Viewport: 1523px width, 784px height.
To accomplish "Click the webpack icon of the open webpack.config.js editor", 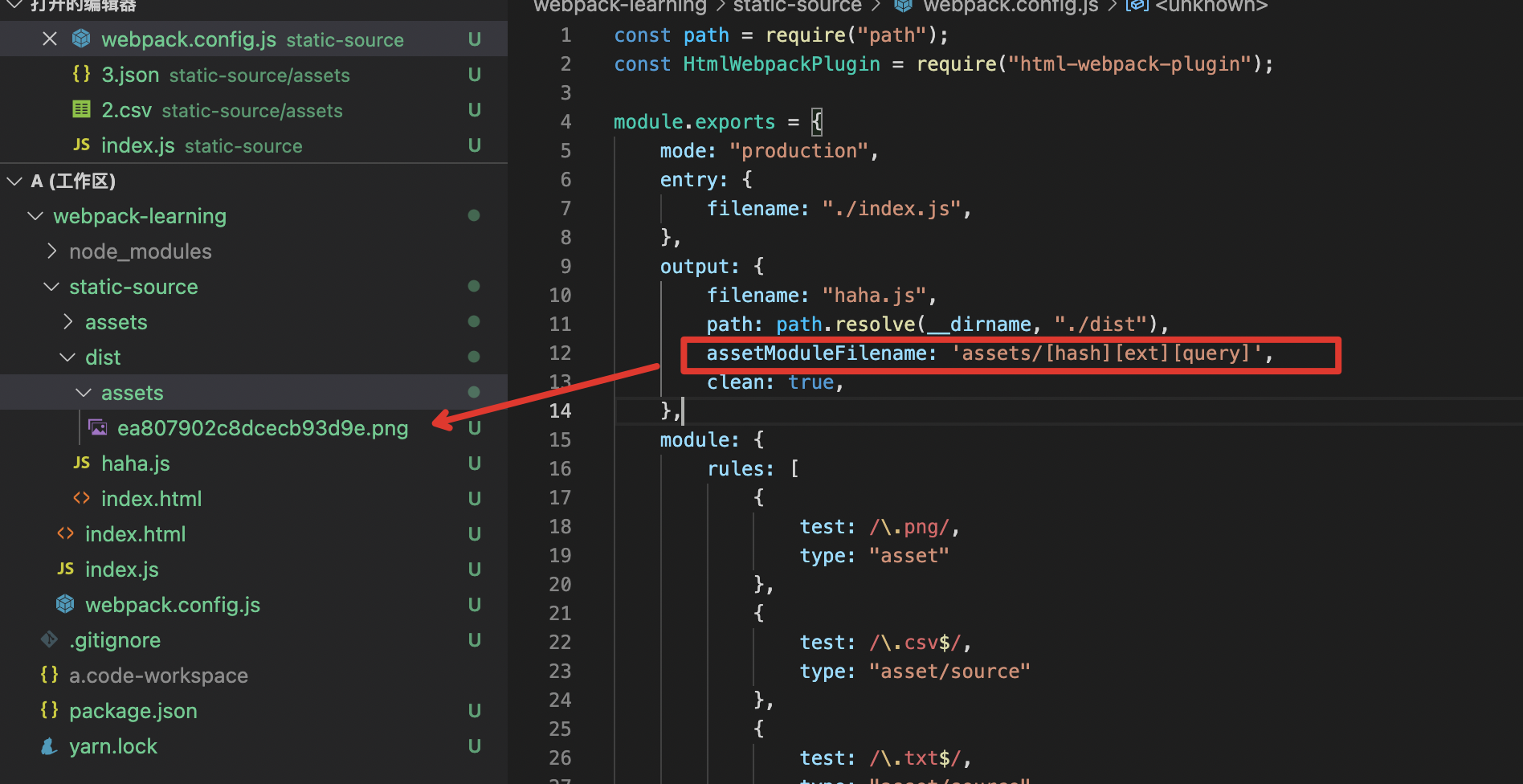I will (81, 39).
